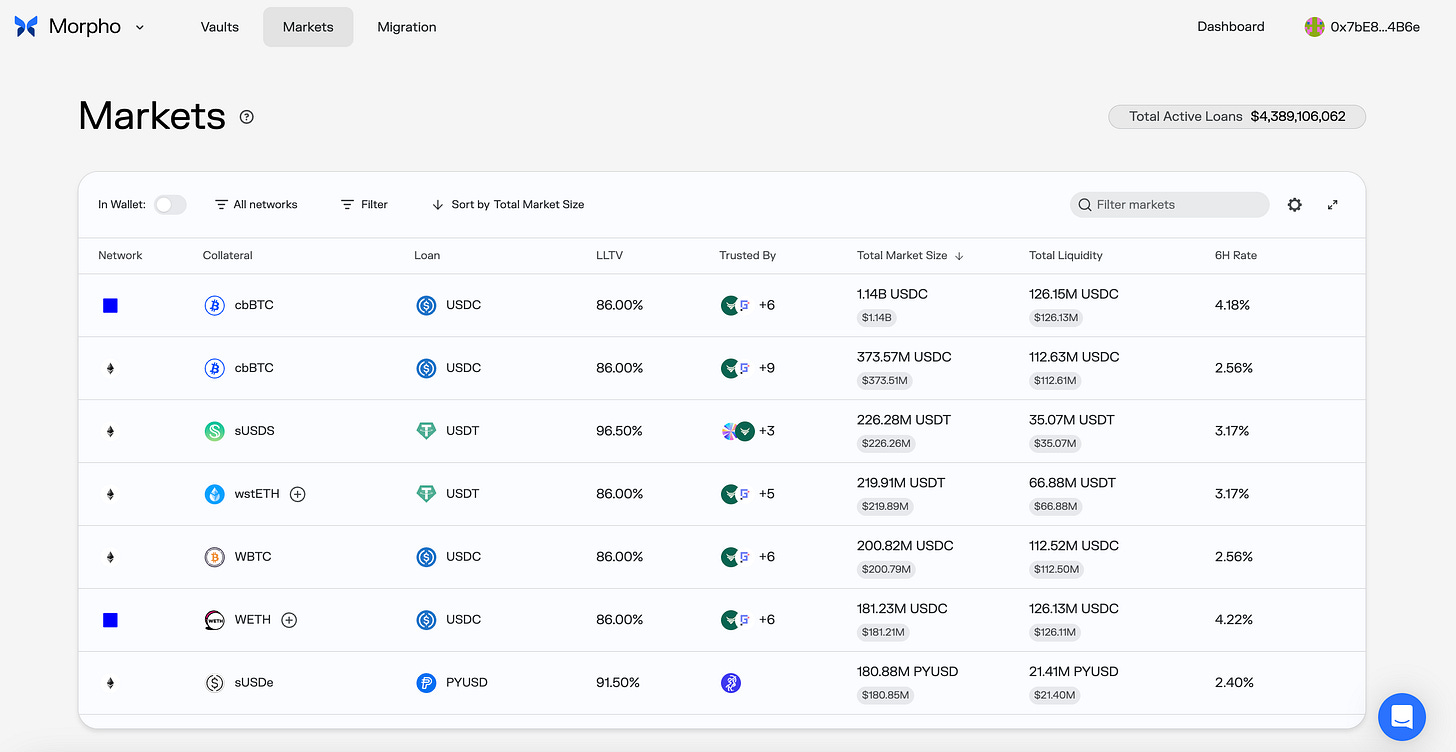Click +3 trusted by count

[767, 431]
